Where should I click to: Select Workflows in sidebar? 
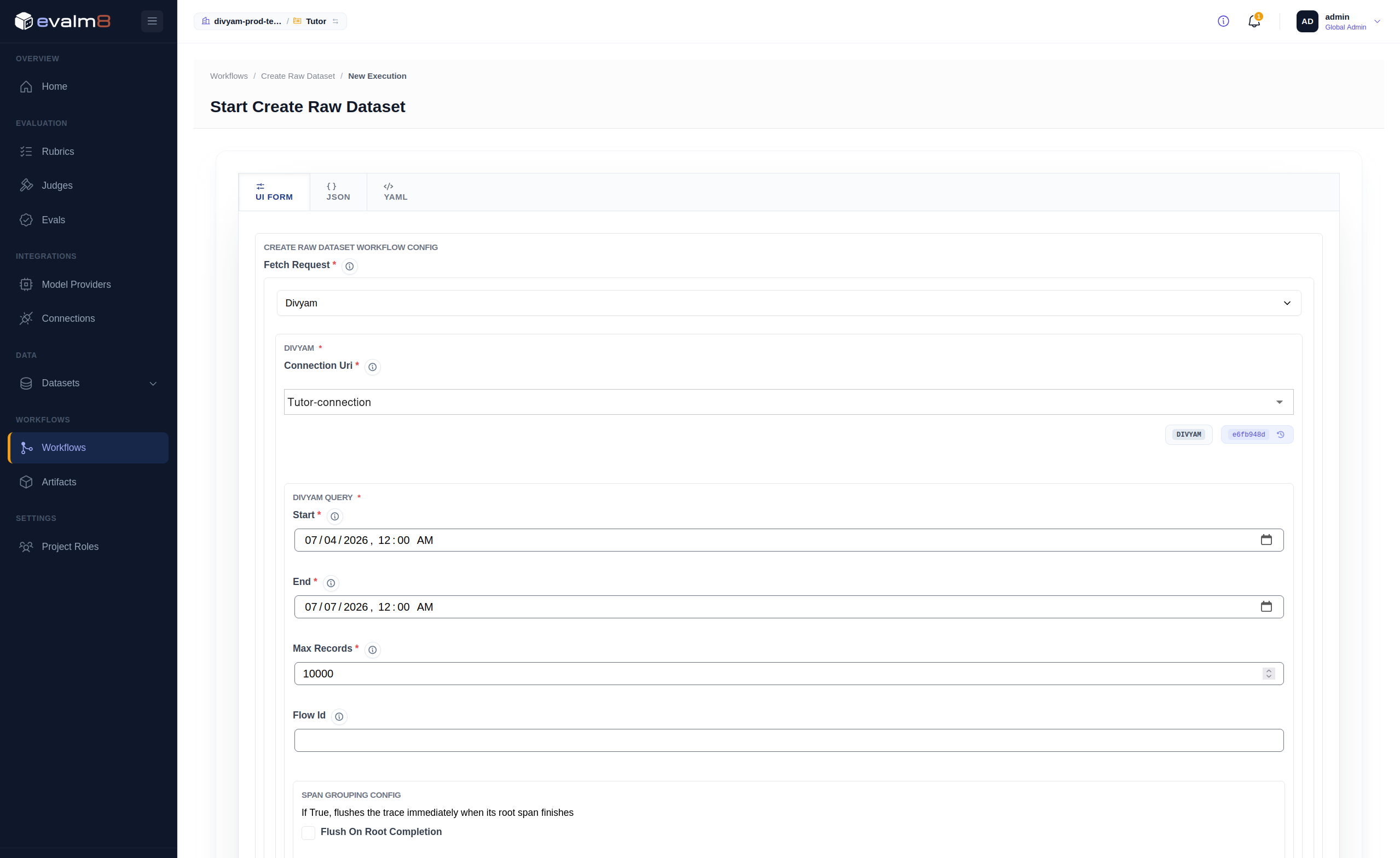pyautogui.click(x=88, y=448)
